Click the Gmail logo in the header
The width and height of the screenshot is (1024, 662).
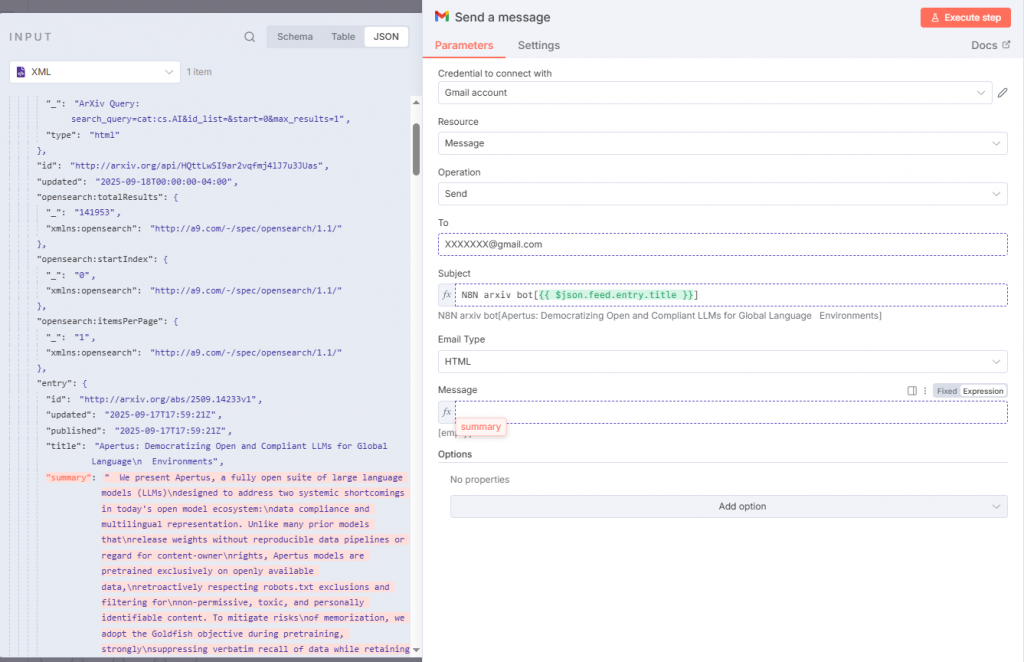tap(442, 17)
